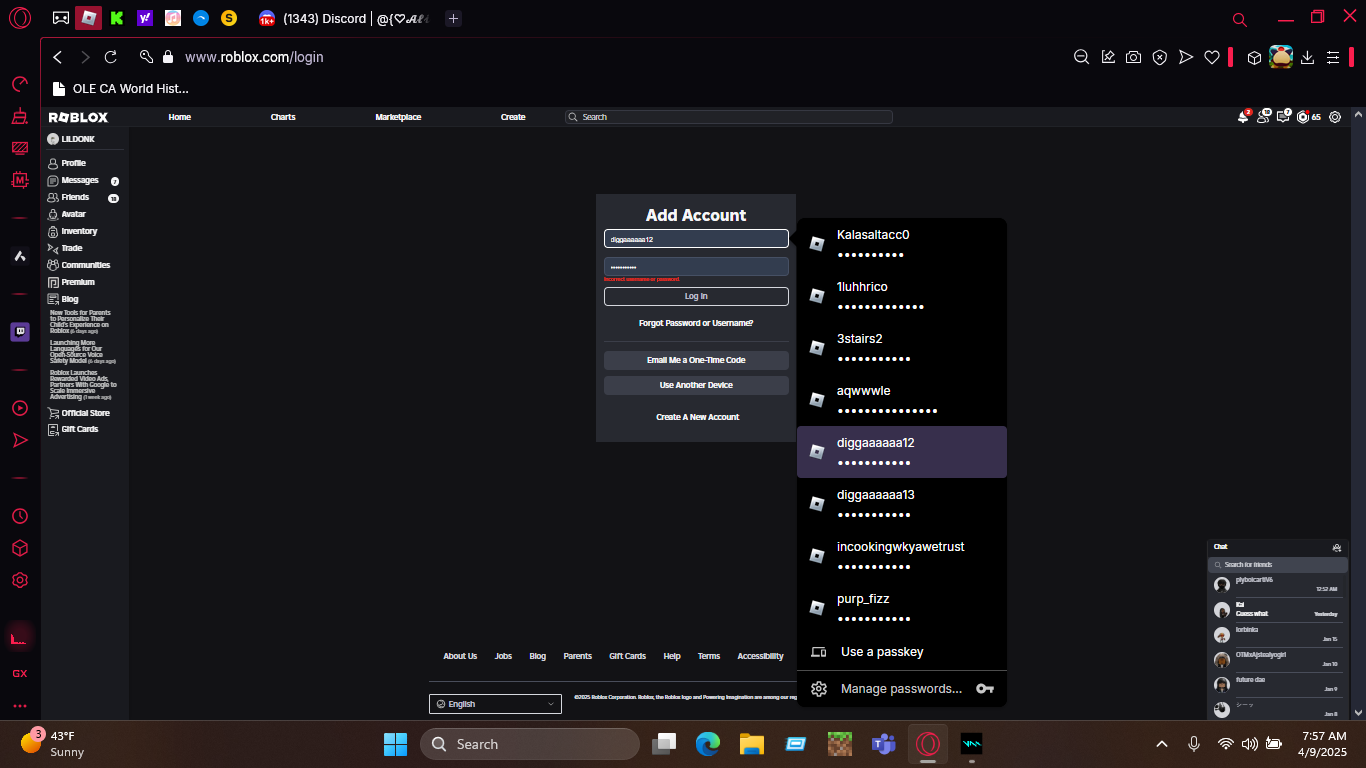This screenshot has width=1366, height=768.
Task: Open GX Control in the sidebar
Action: point(20,84)
